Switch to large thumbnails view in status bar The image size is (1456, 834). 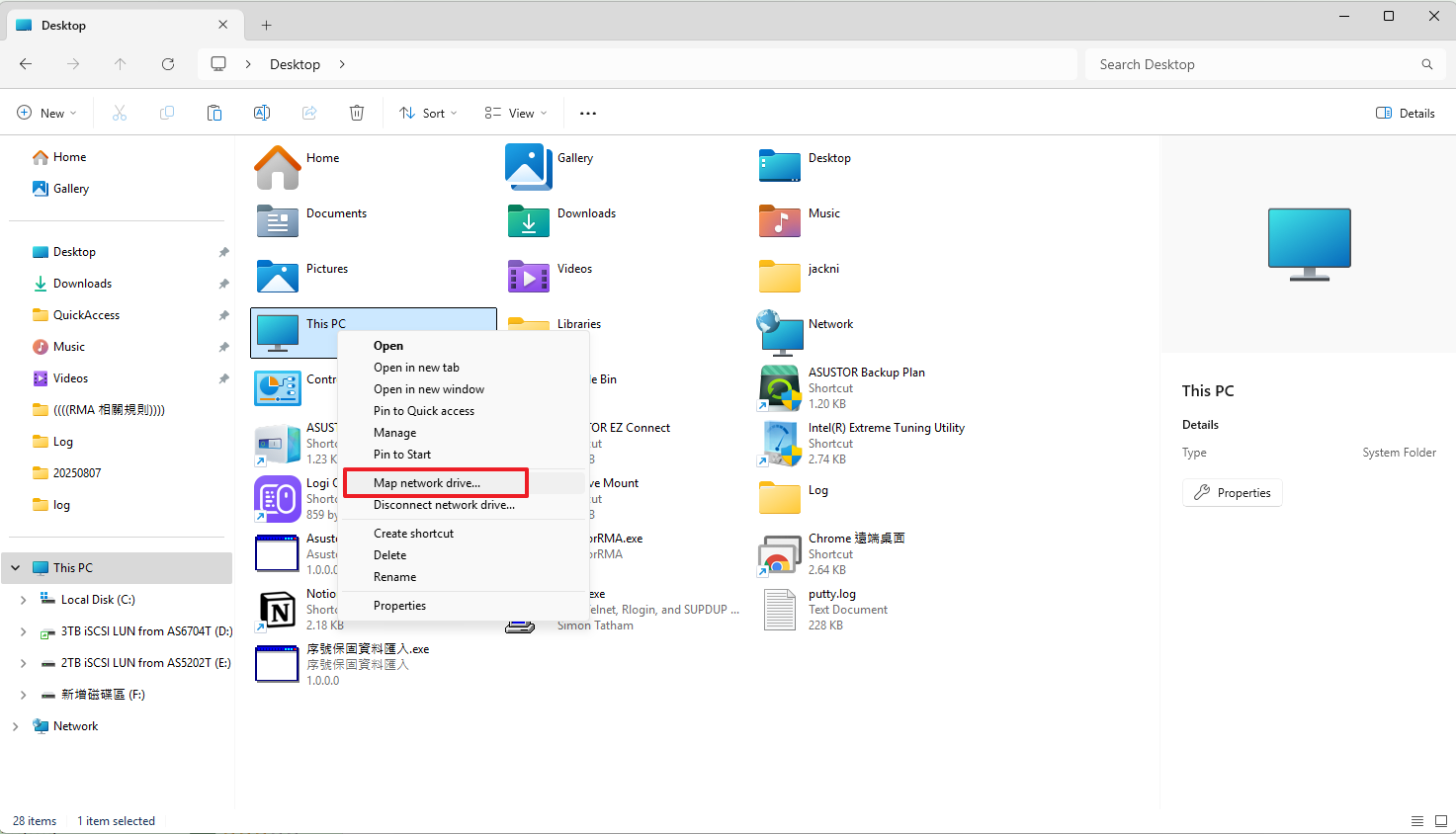click(x=1440, y=821)
